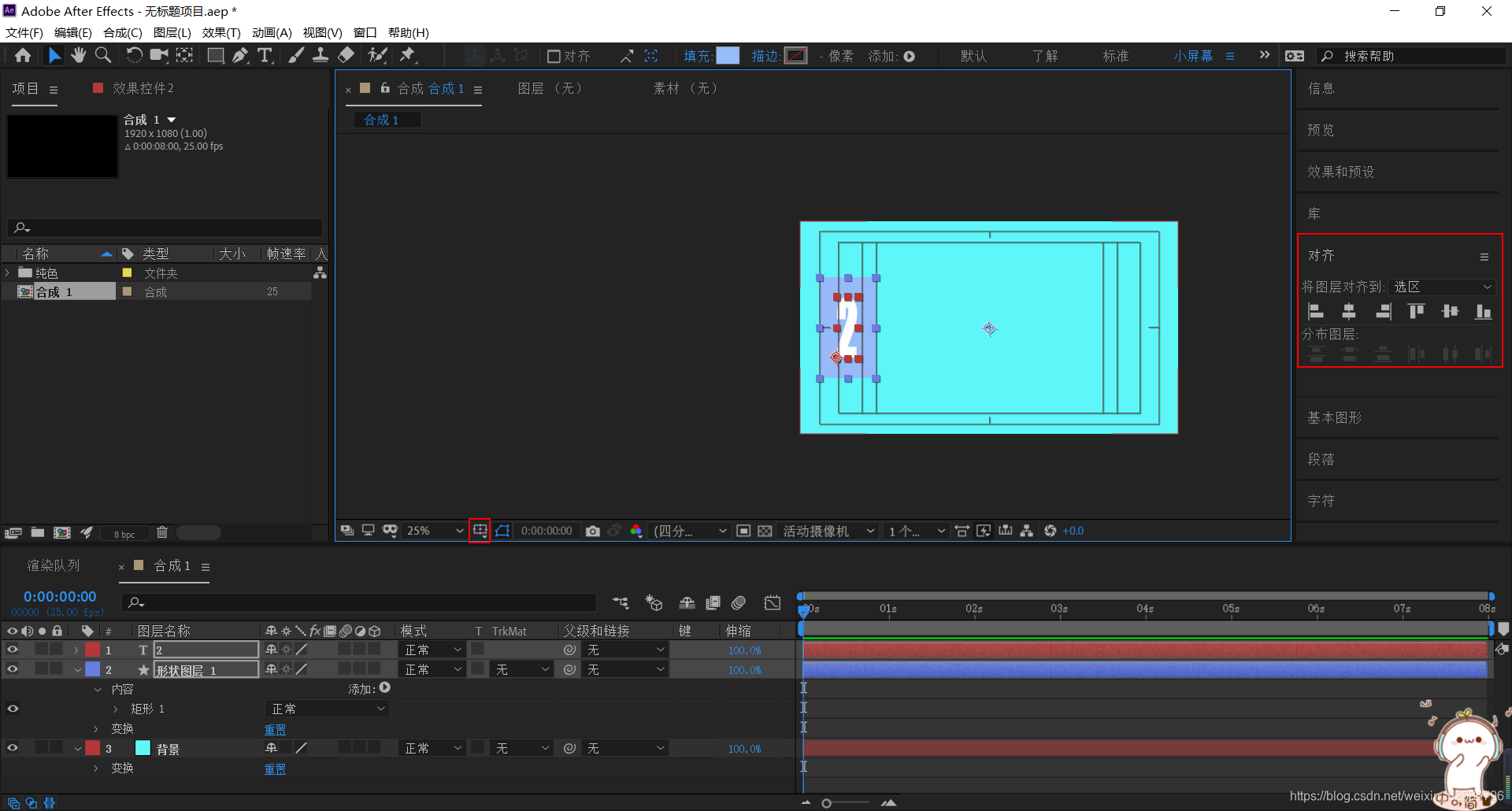Viewport: 1512px width, 811px height.
Task: Switch to 默认 workspace
Action: [x=973, y=56]
